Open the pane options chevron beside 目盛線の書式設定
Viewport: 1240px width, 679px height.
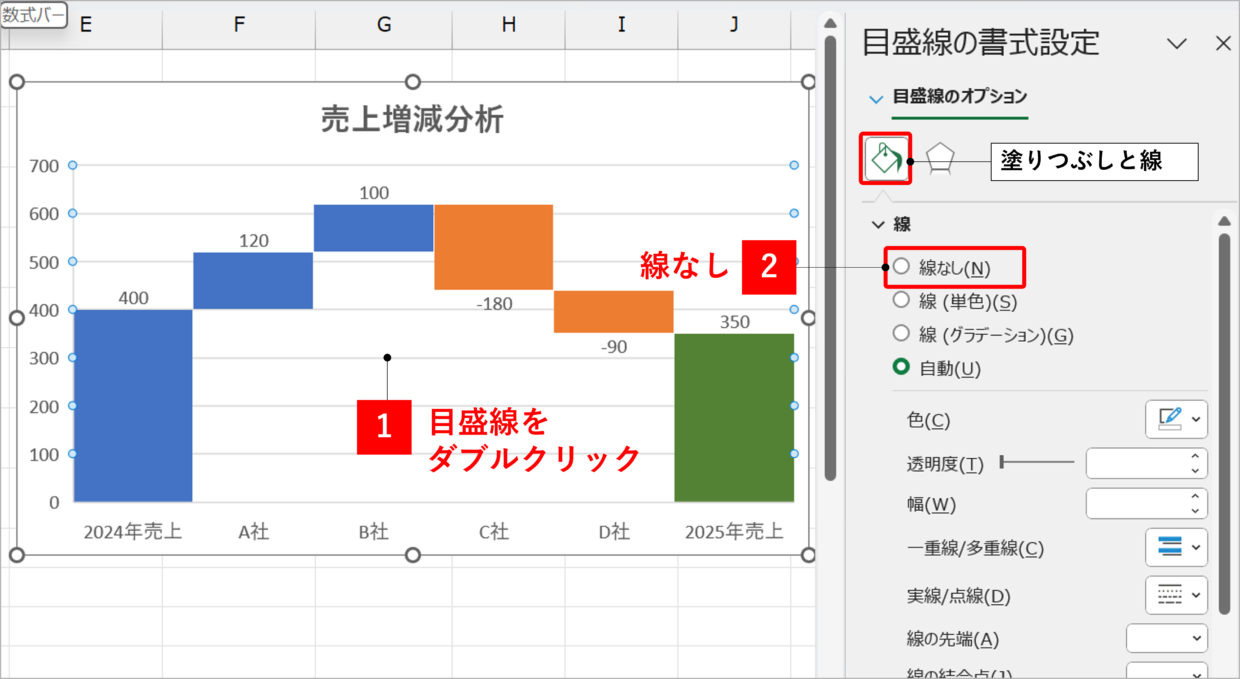coord(1175,43)
